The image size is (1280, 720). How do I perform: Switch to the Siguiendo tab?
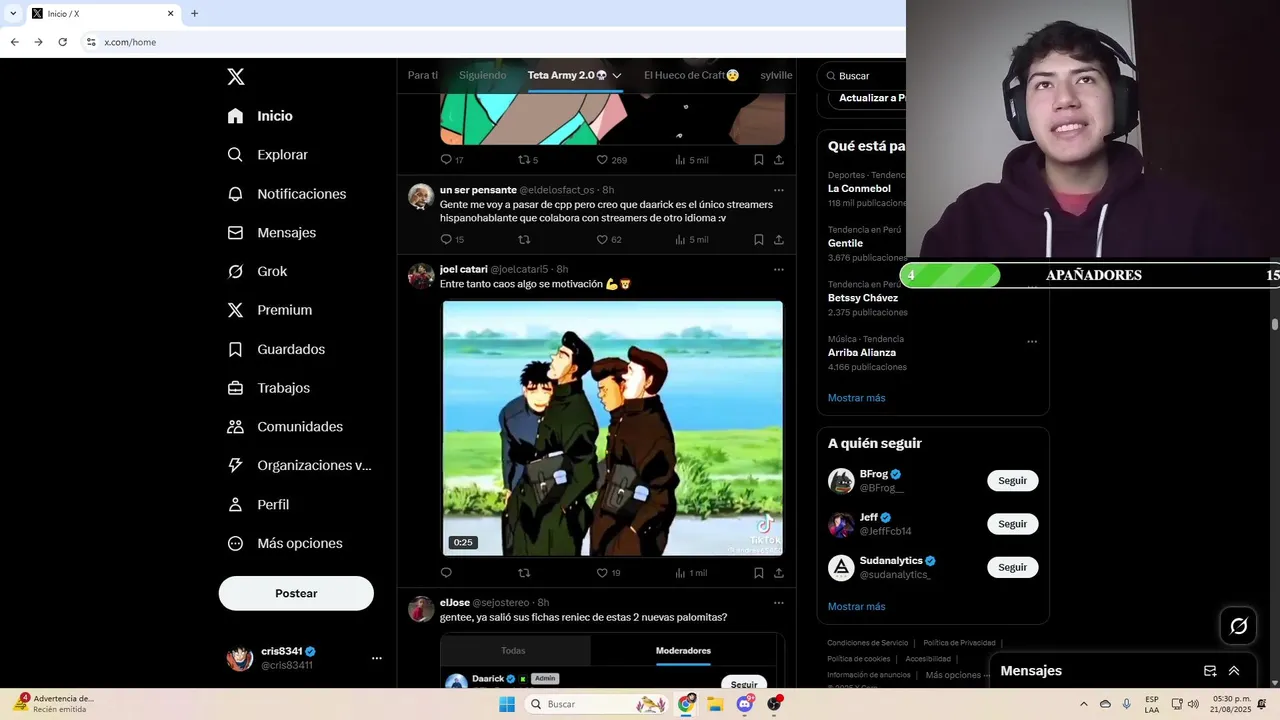482,75
